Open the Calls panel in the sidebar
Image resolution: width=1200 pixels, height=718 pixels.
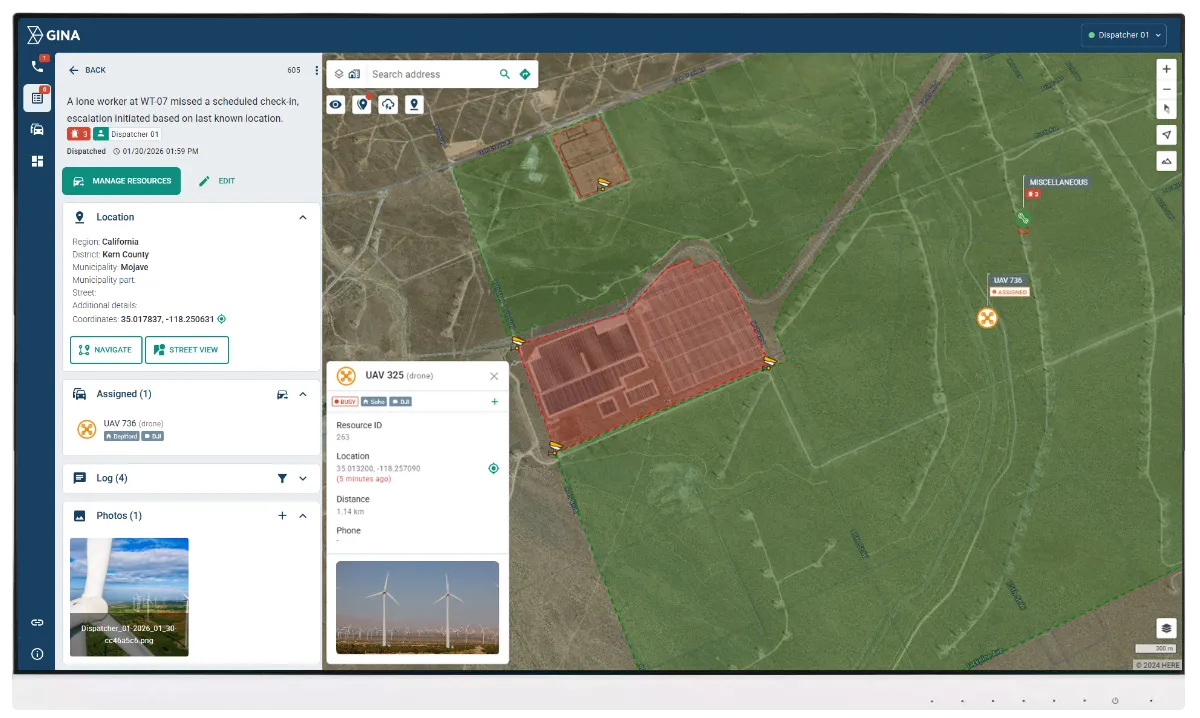(x=38, y=66)
